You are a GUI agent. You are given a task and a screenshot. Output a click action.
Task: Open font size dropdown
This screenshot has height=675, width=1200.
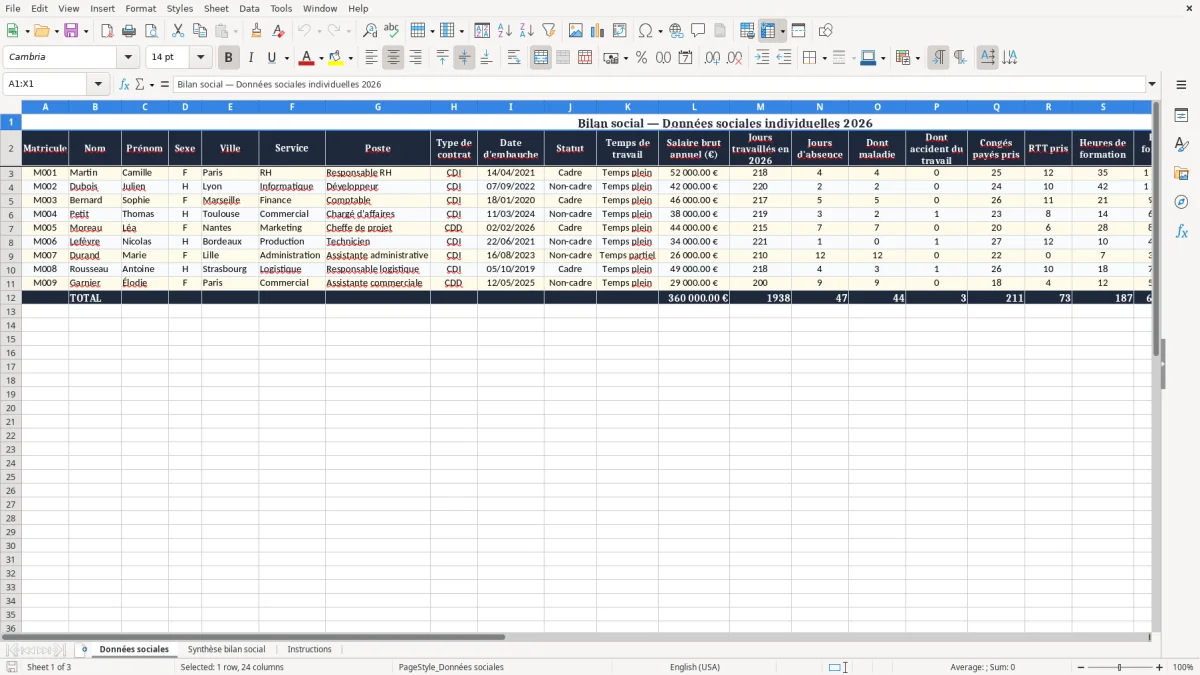(x=200, y=58)
